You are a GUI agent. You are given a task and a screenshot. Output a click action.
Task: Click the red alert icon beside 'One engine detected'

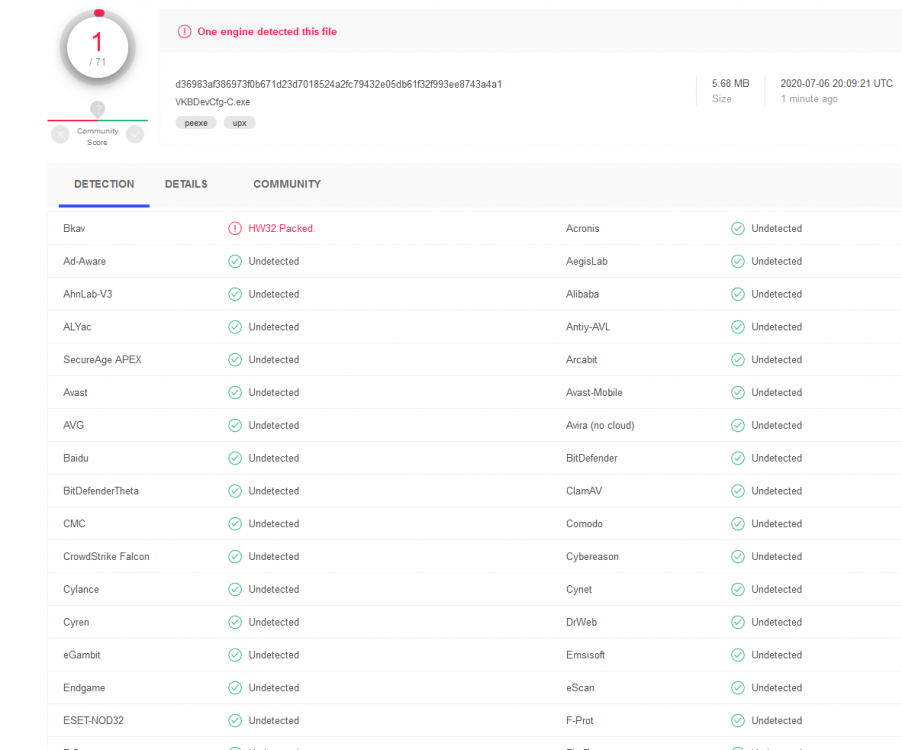(184, 32)
